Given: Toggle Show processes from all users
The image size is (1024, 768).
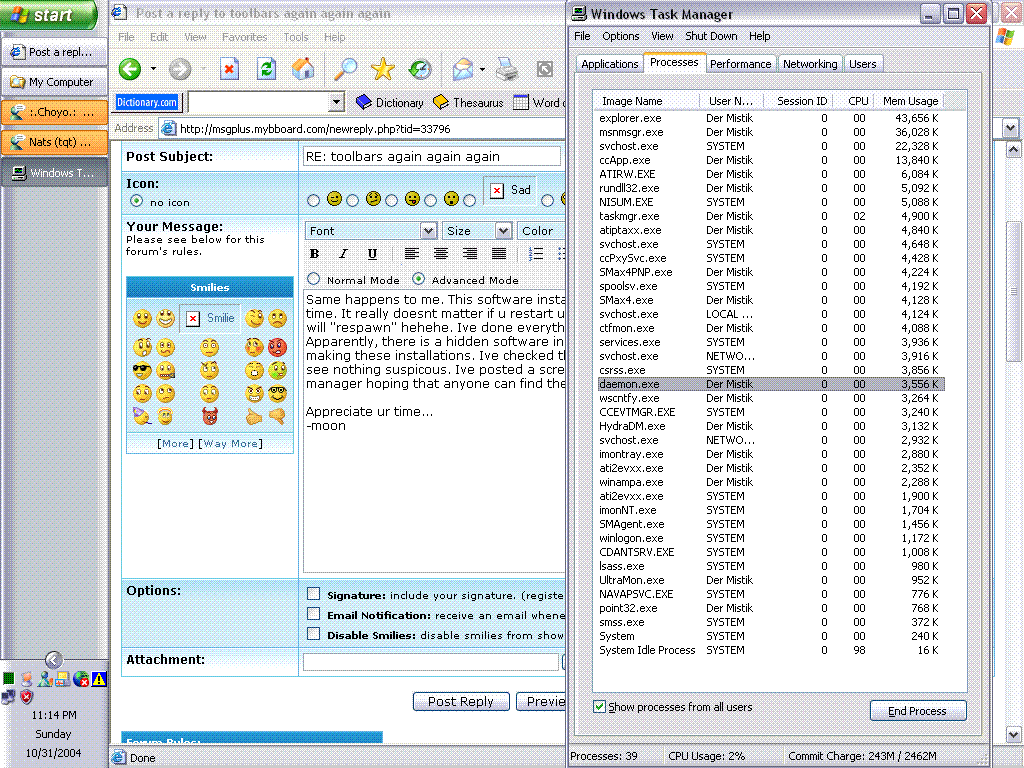Looking at the screenshot, I should [x=600, y=707].
